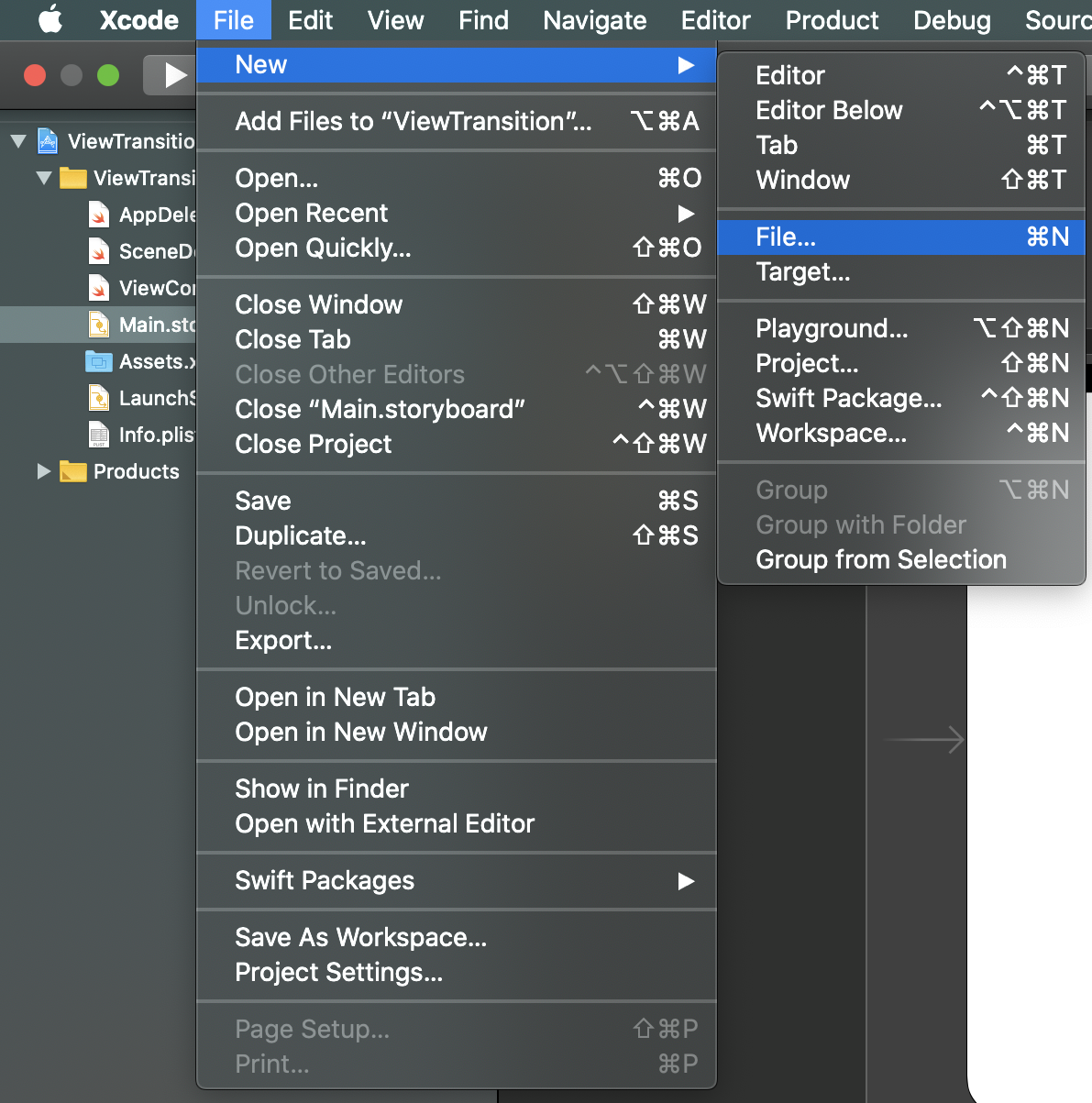Select New Project…
1092x1103 pixels.
pos(901,363)
